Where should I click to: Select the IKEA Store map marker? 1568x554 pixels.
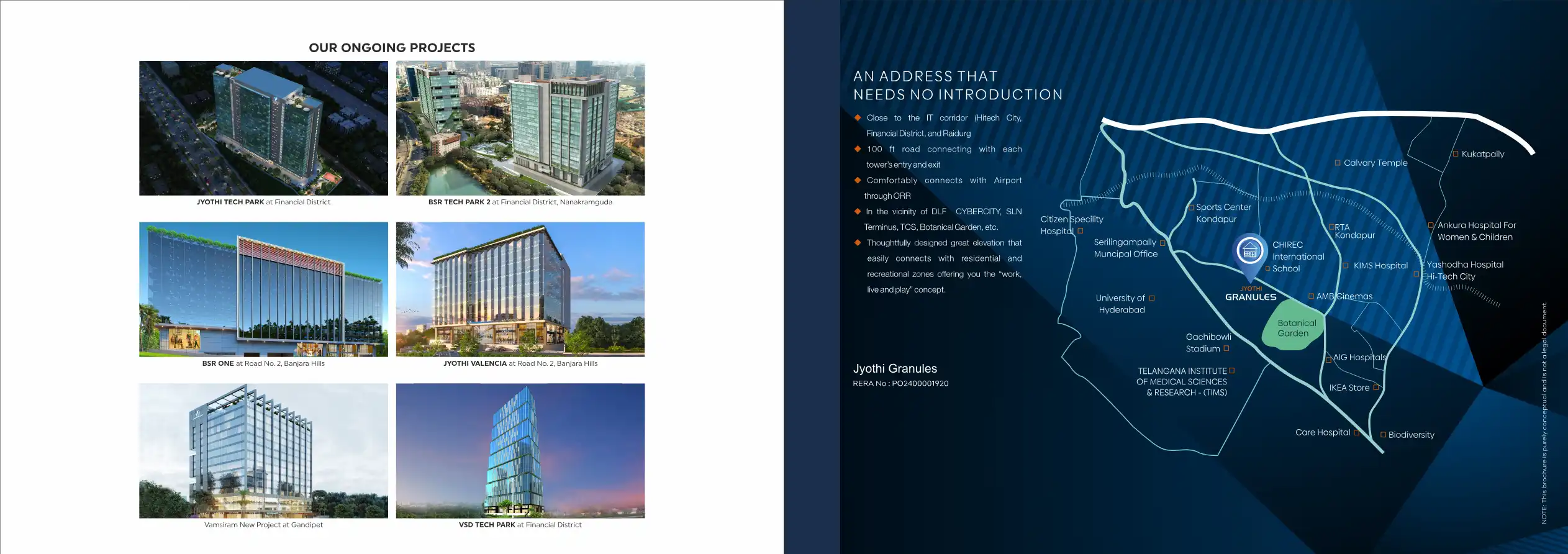pos(1375,388)
